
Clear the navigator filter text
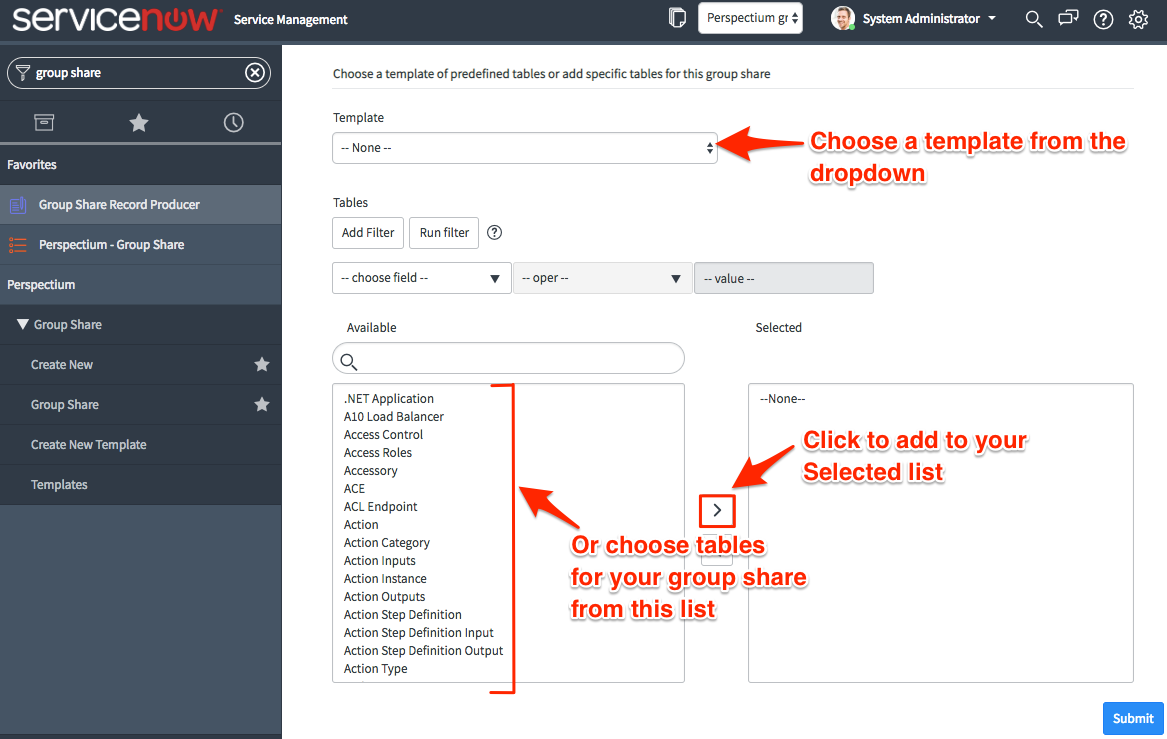(255, 72)
